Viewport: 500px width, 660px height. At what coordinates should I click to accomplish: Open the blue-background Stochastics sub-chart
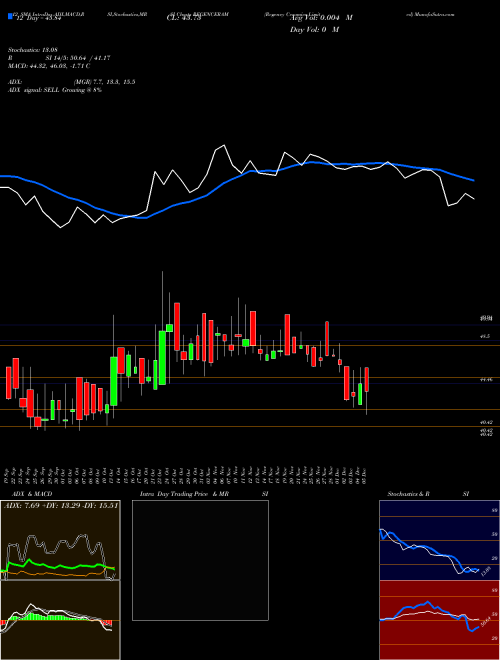point(439,540)
